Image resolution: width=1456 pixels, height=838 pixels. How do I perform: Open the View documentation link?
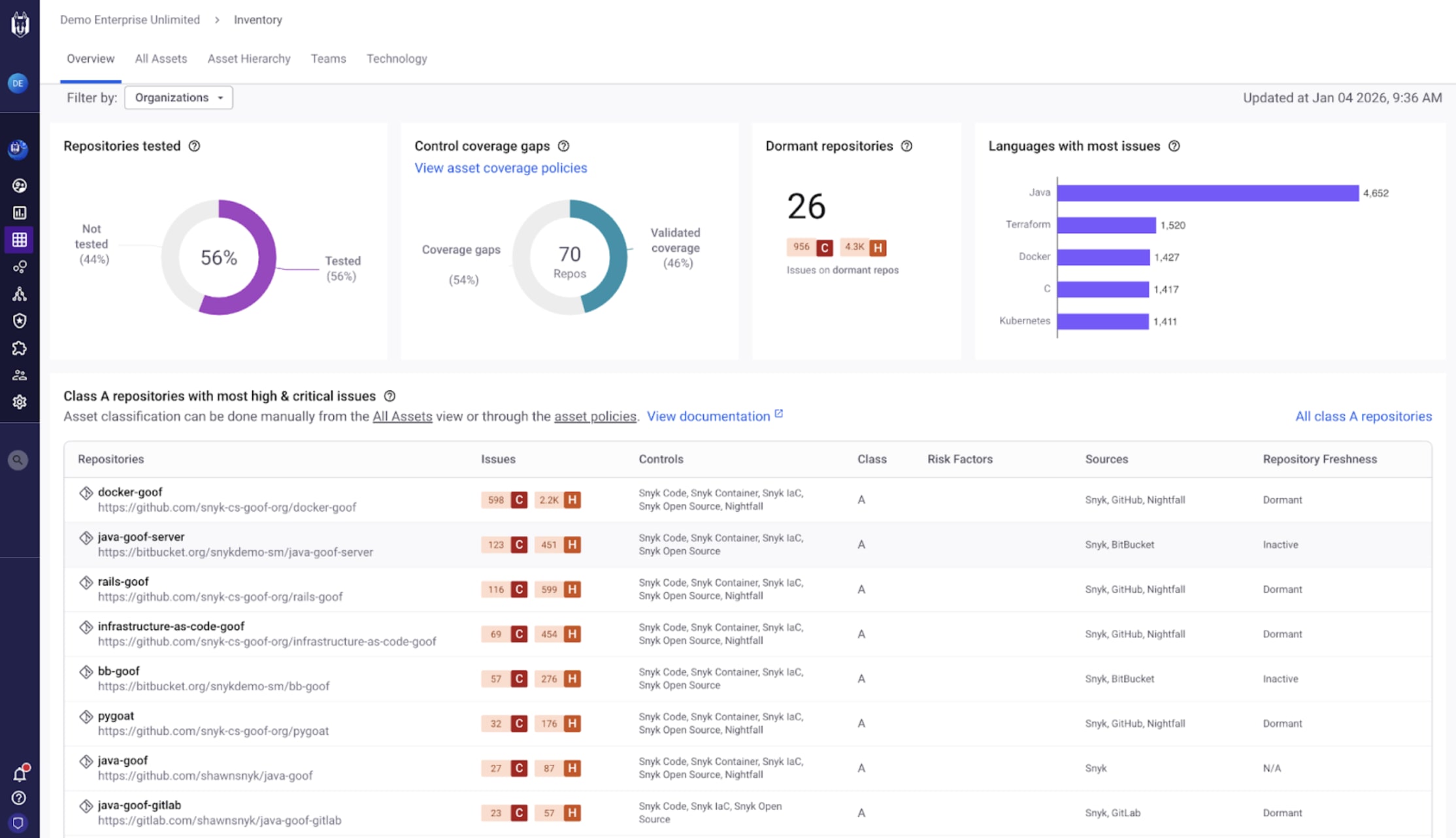pos(714,416)
